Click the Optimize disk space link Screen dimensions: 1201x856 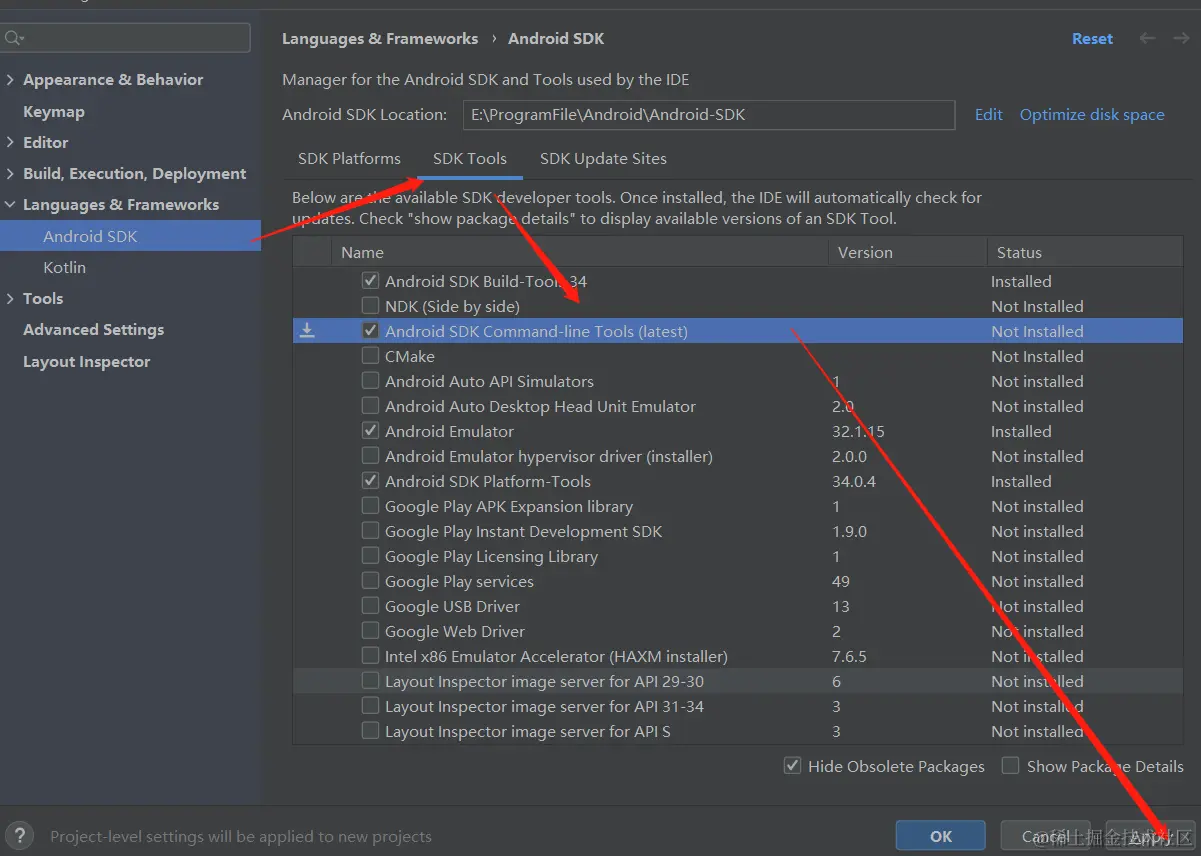point(1092,115)
